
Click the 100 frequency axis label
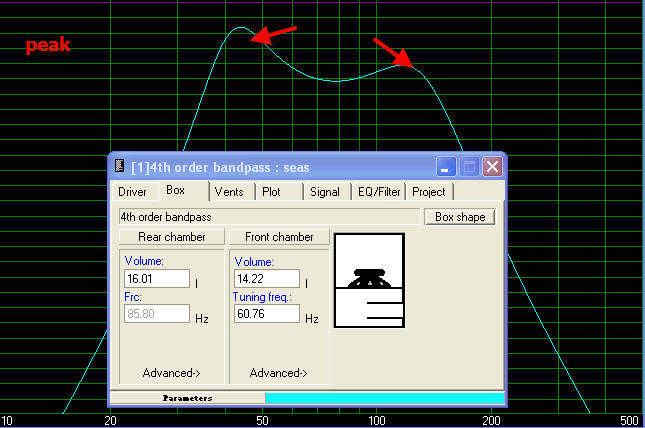pos(376,421)
